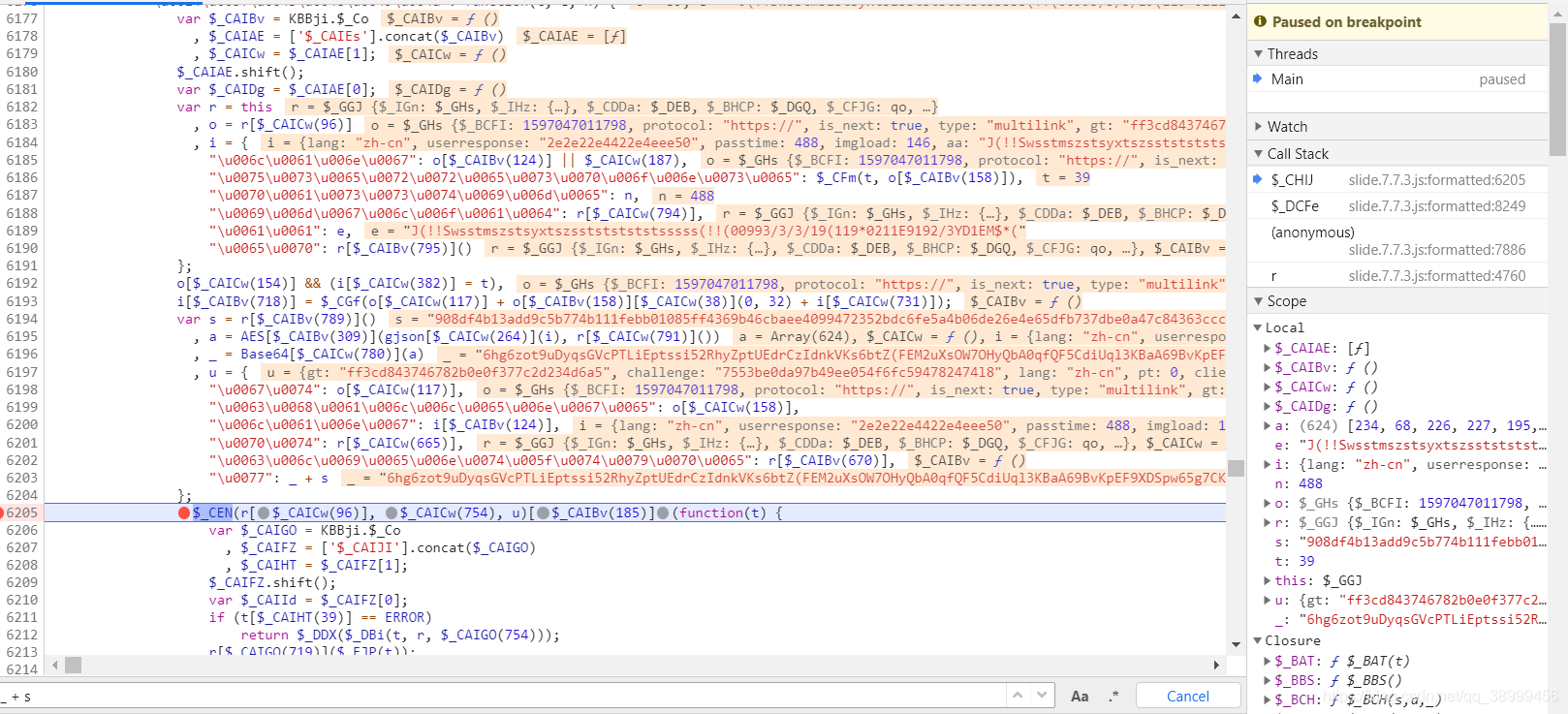Expand the $_BBS closure function
1568x714 pixels.
1268,680
